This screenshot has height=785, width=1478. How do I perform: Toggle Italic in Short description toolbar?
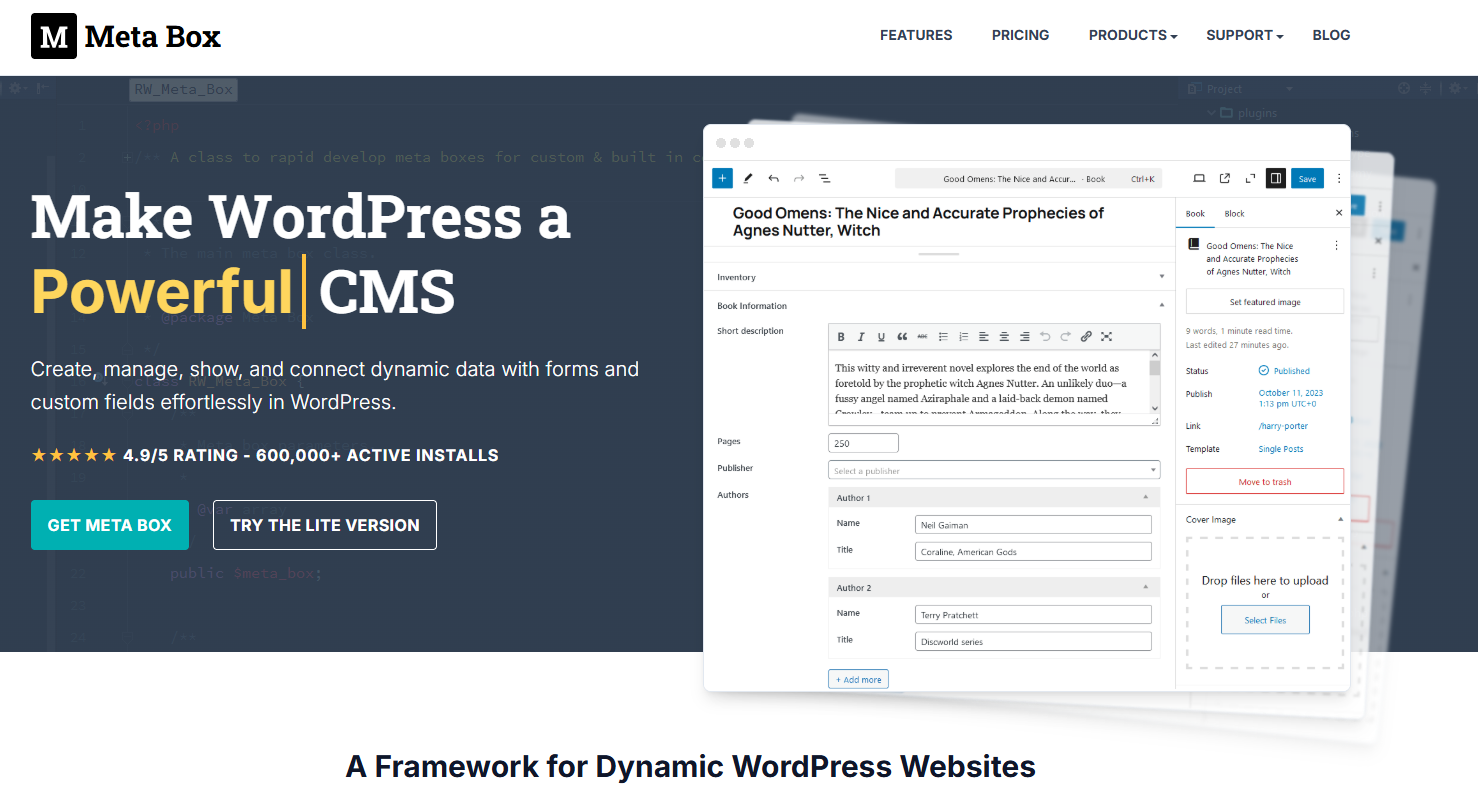[861, 336]
